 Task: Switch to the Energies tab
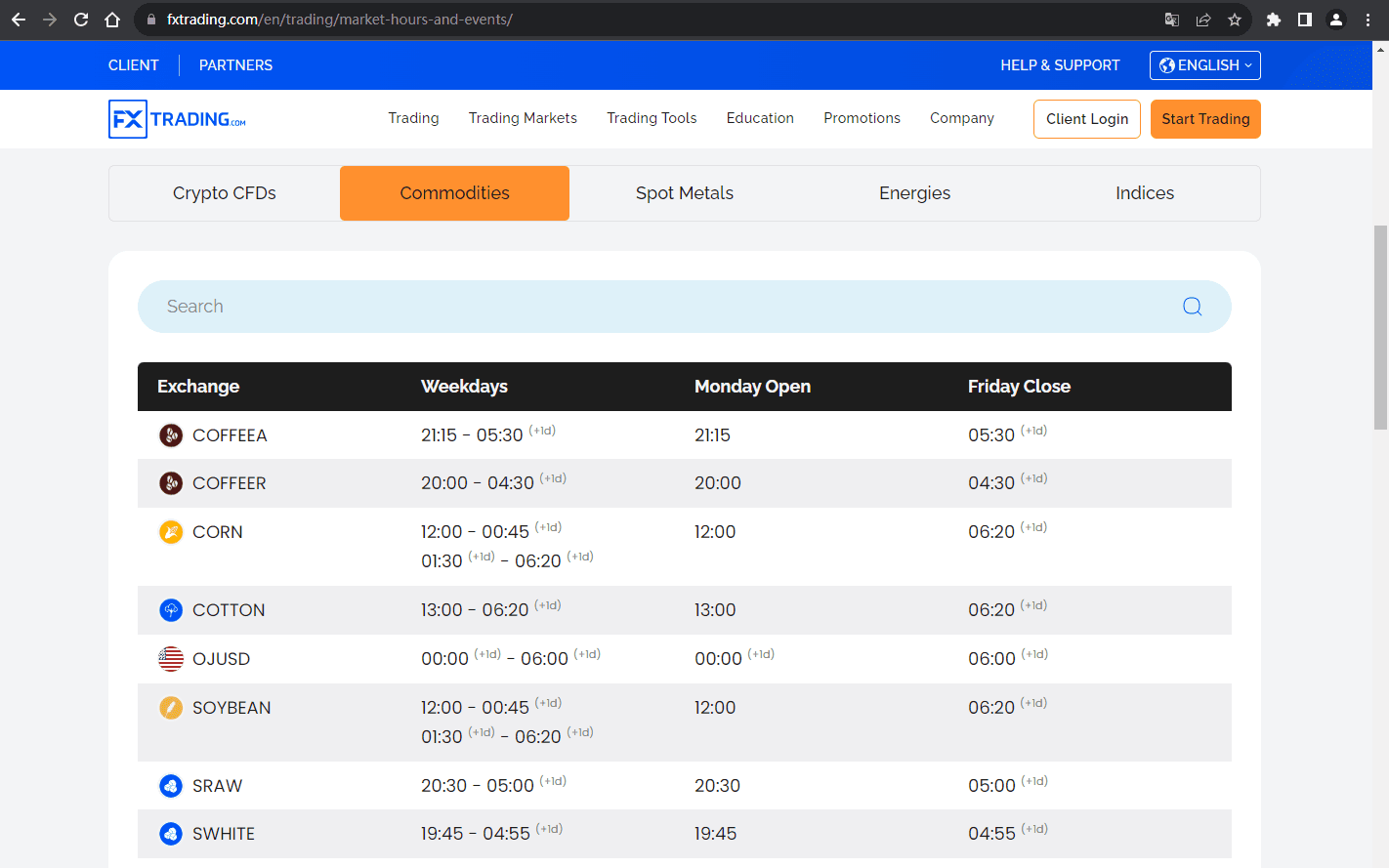click(x=915, y=193)
